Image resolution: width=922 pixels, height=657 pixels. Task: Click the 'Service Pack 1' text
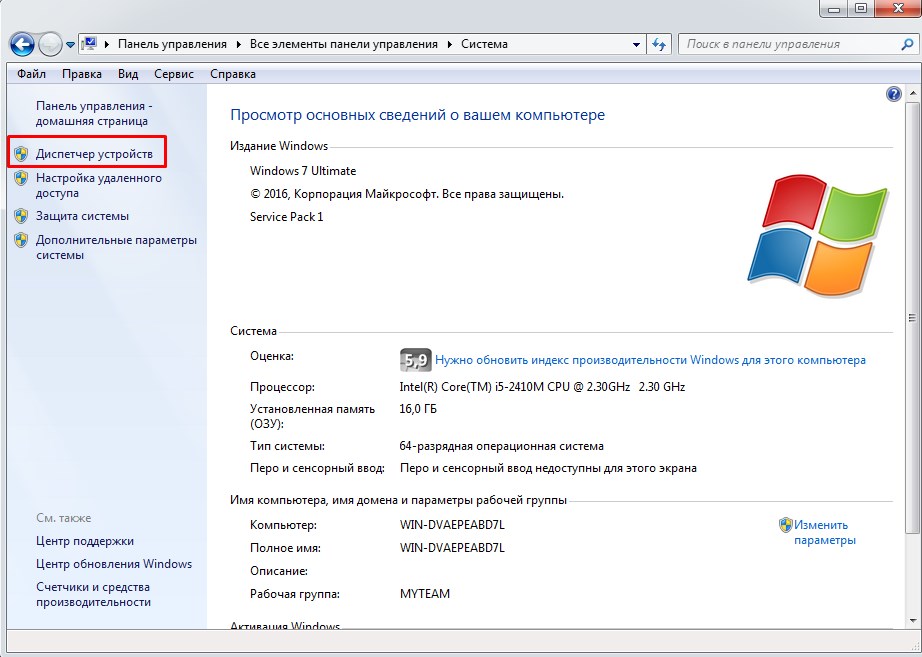point(286,217)
